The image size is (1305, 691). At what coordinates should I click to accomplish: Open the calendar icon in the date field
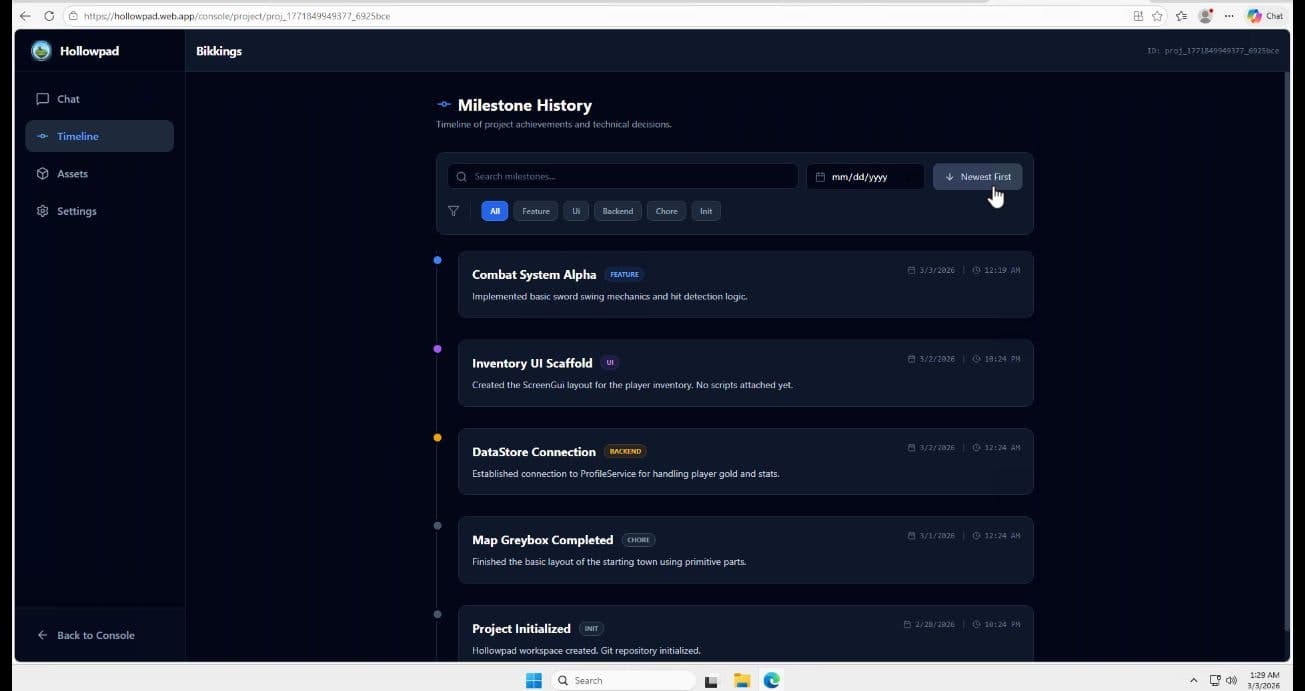pyautogui.click(x=822, y=176)
